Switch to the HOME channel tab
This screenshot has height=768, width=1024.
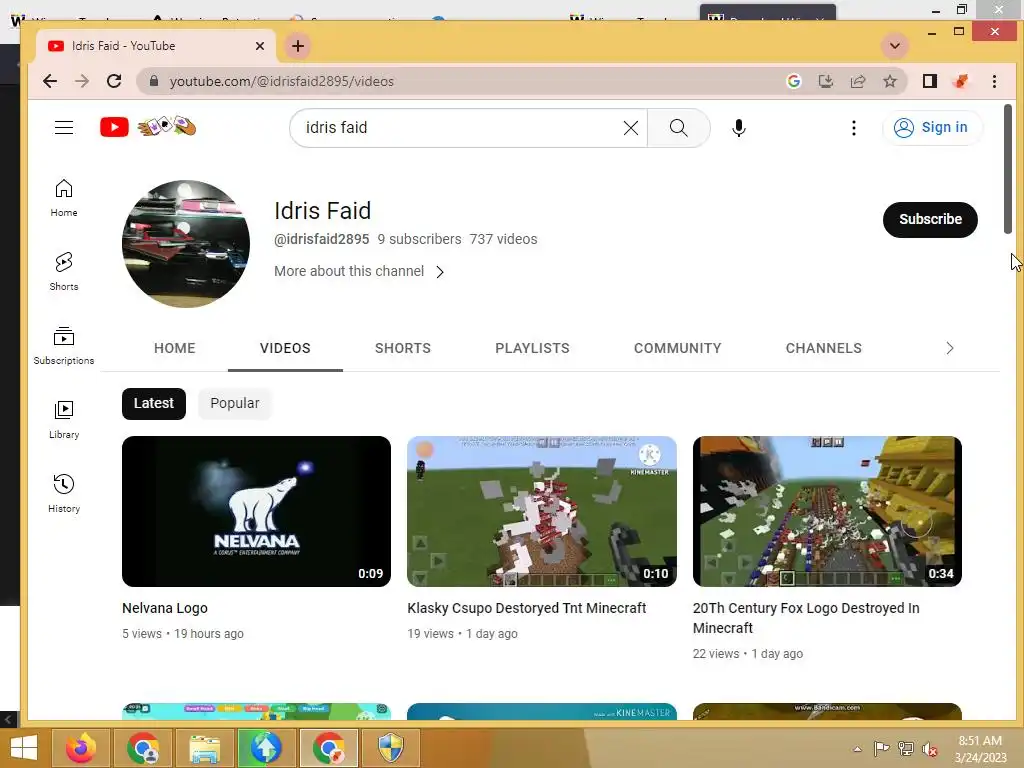point(174,348)
